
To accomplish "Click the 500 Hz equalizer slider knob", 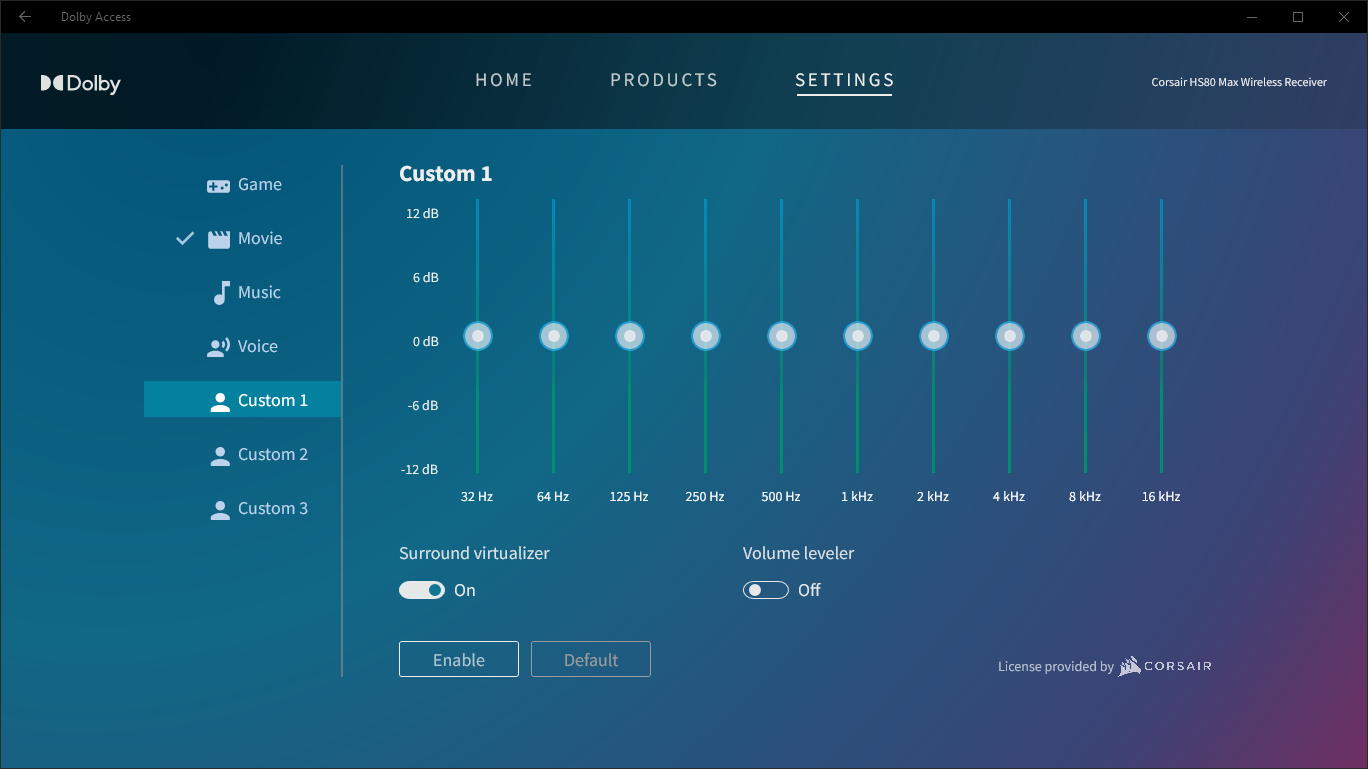I will click(x=782, y=336).
